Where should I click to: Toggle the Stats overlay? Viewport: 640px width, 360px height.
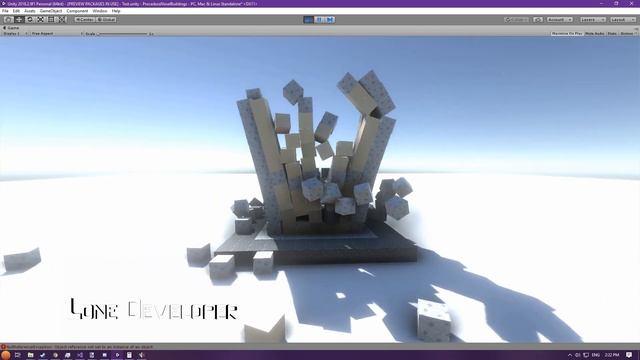612,33
